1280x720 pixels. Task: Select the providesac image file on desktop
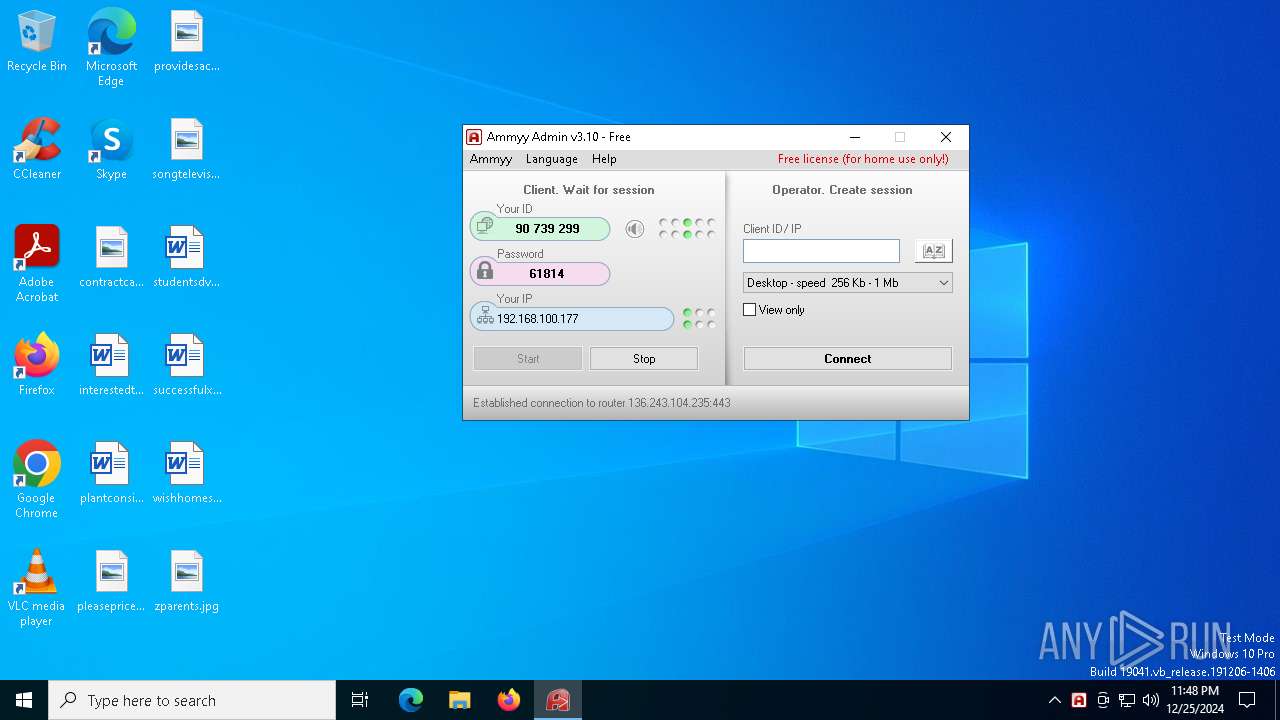click(186, 42)
